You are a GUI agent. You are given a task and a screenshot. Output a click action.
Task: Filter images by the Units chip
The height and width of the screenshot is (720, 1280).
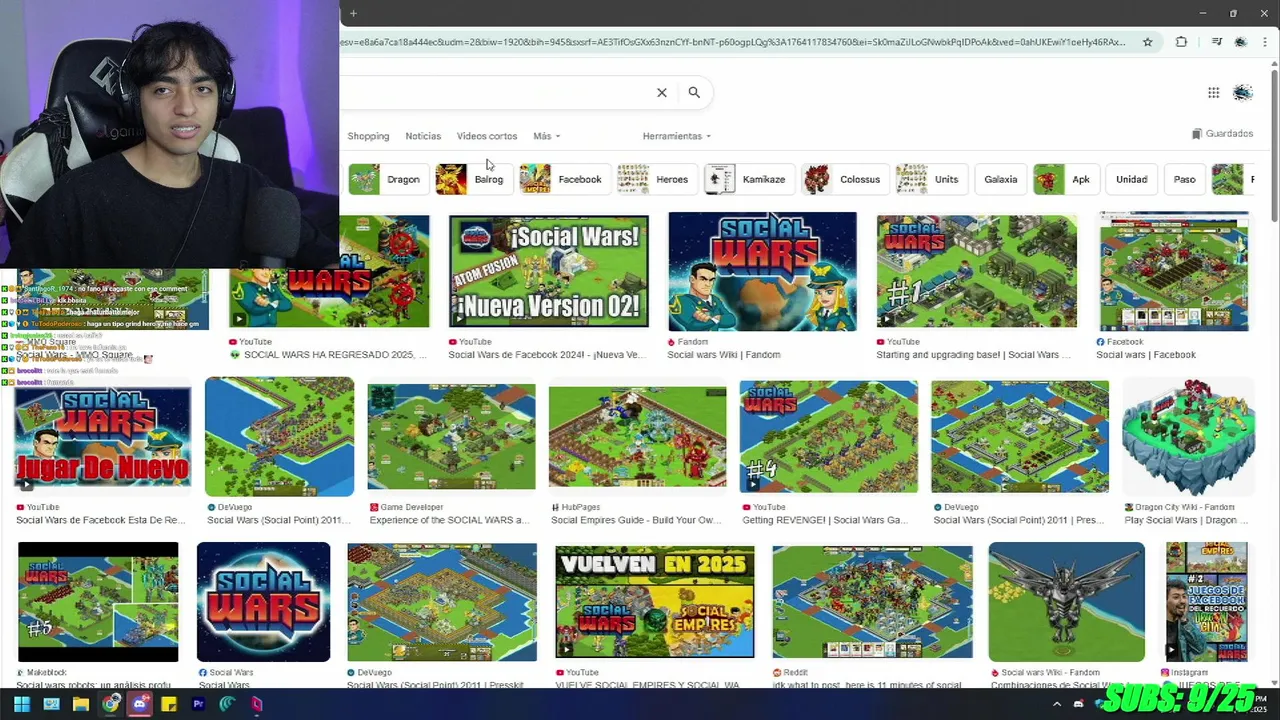coord(930,179)
